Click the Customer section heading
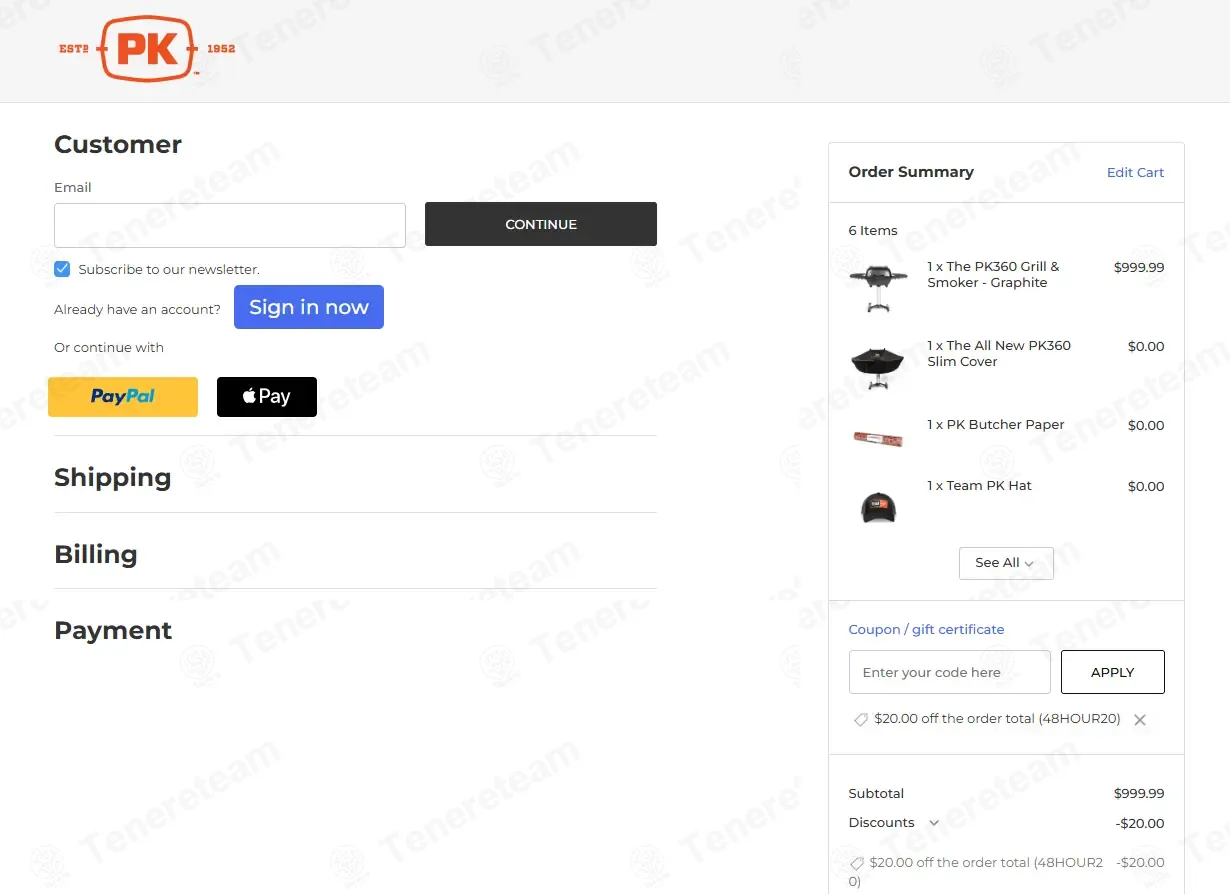 click(118, 144)
